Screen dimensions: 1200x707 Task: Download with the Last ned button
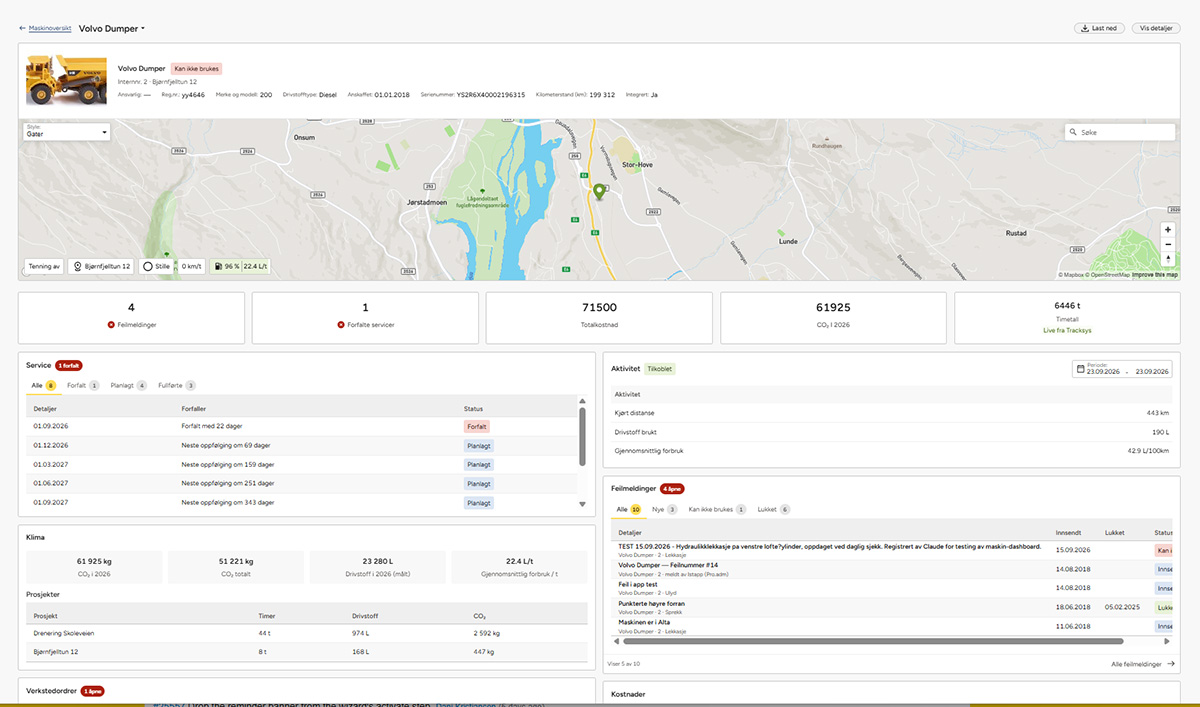(1100, 29)
